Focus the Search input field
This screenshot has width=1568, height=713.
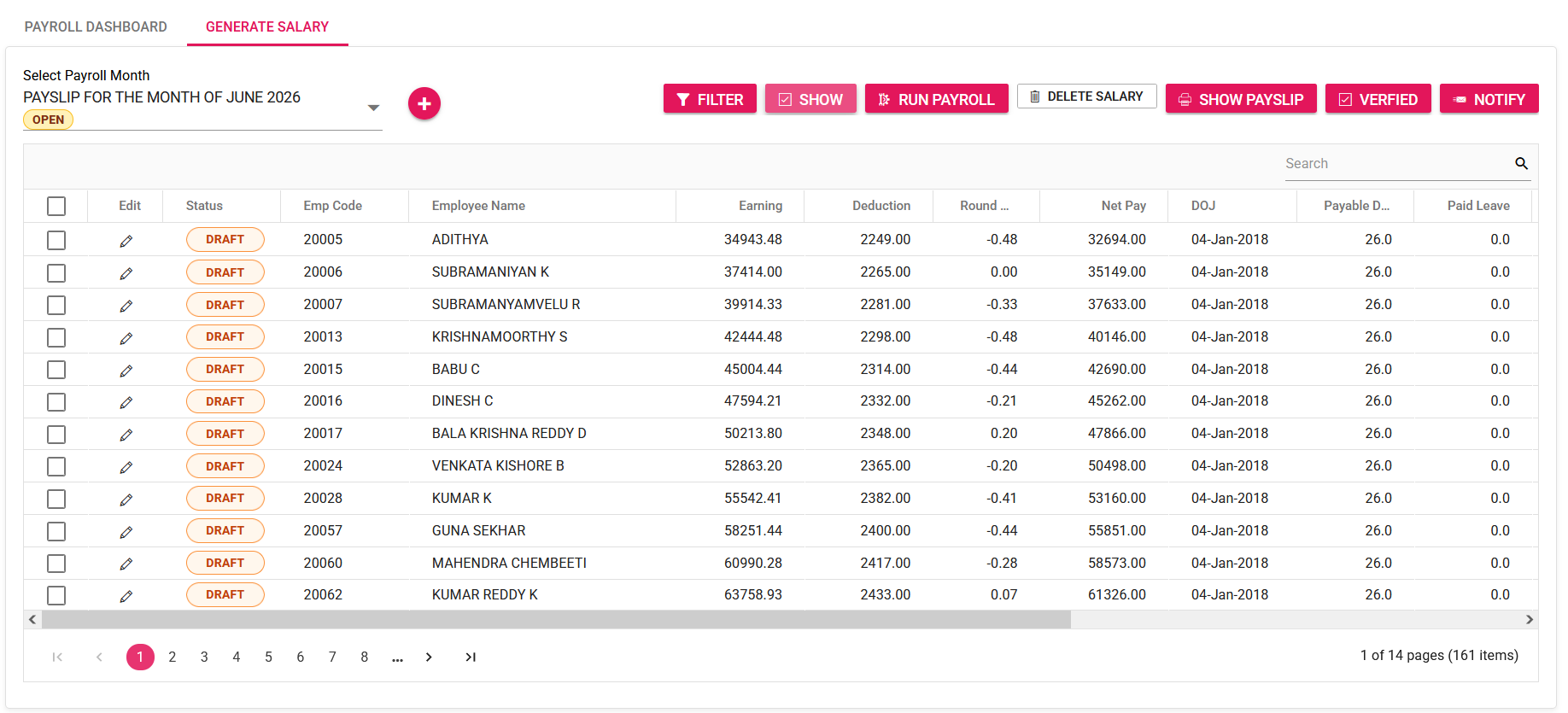click(1397, 163)
